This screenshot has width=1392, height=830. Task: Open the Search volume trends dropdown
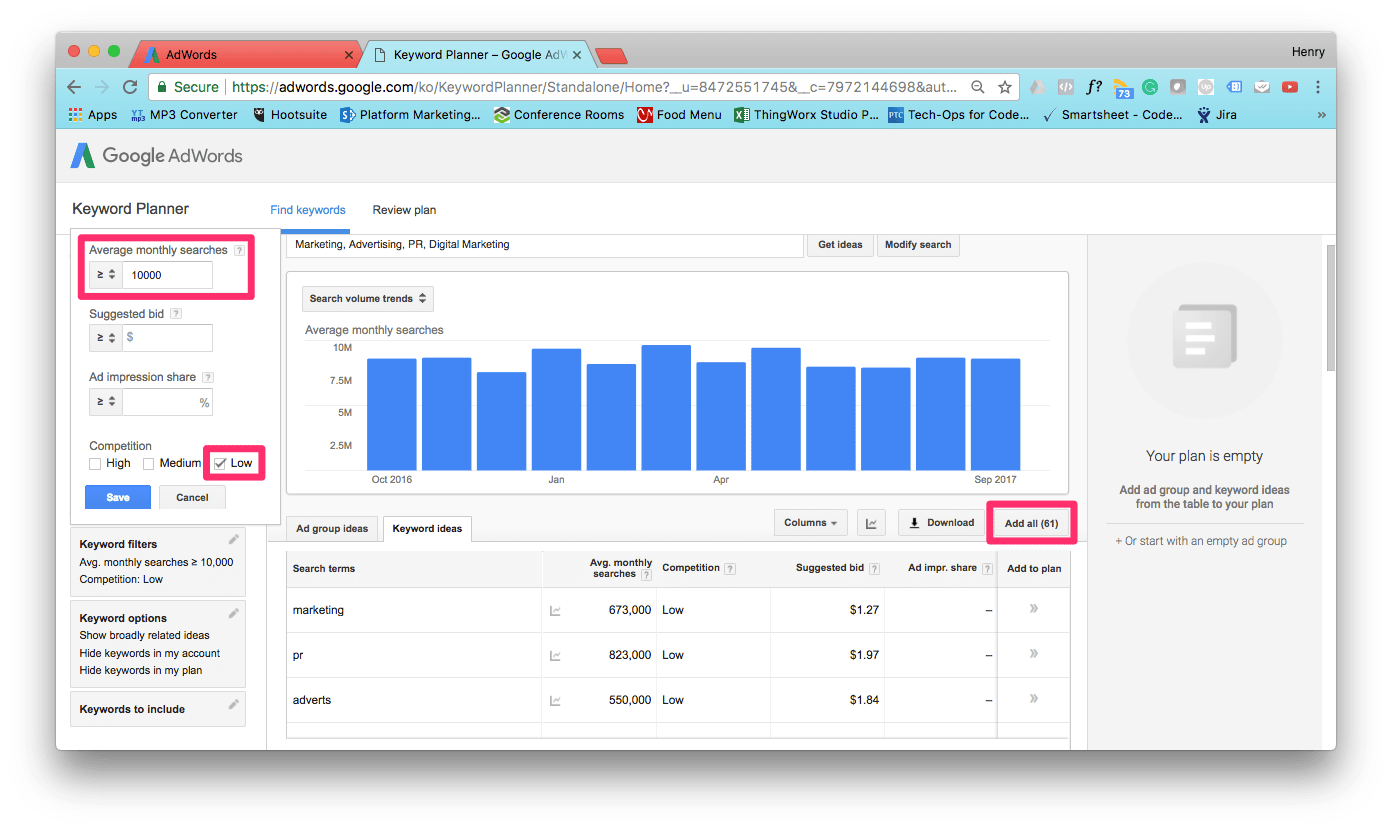click(x=368, y=298)
